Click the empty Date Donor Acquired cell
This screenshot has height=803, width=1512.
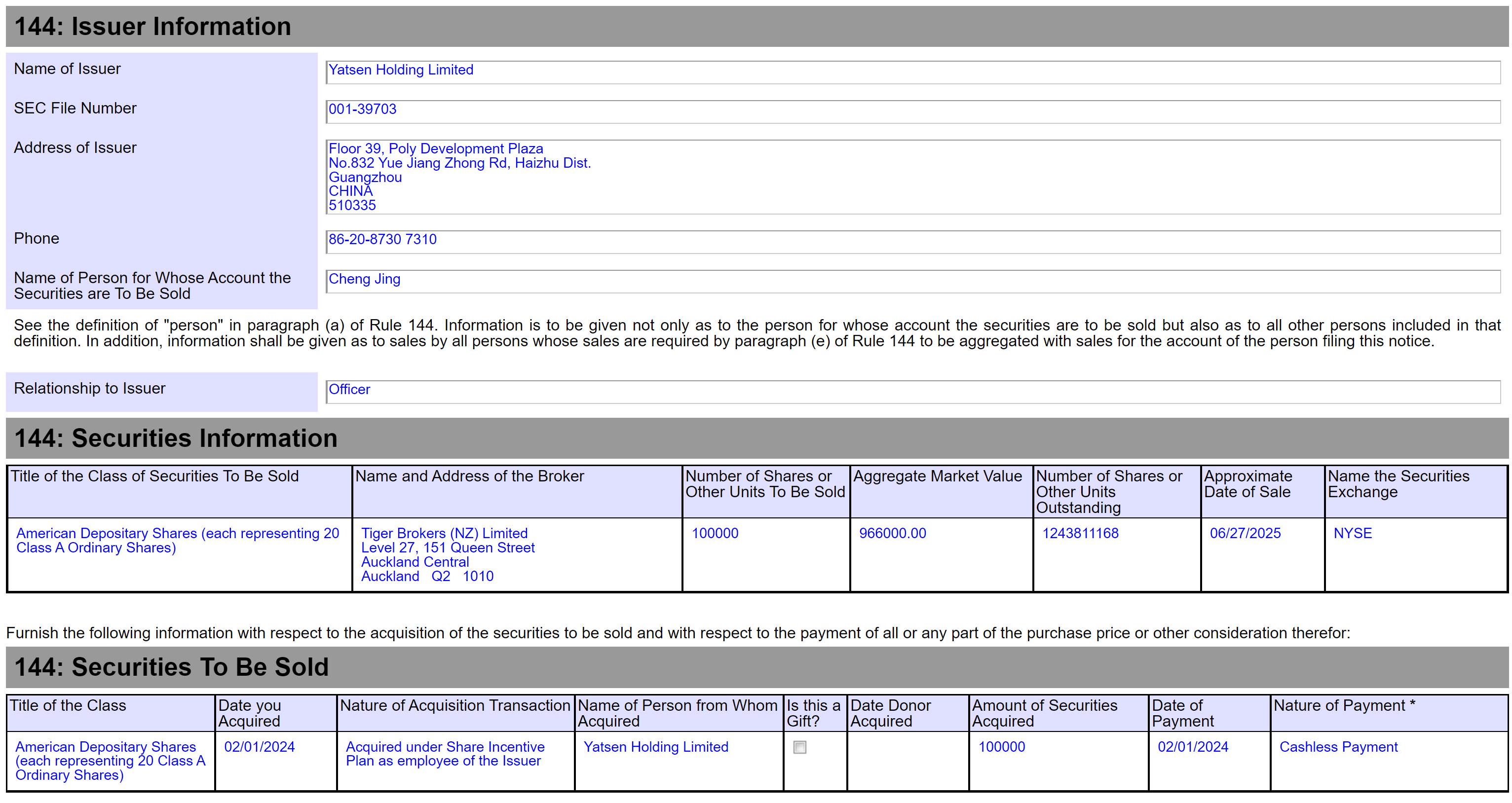pos(907,761)
